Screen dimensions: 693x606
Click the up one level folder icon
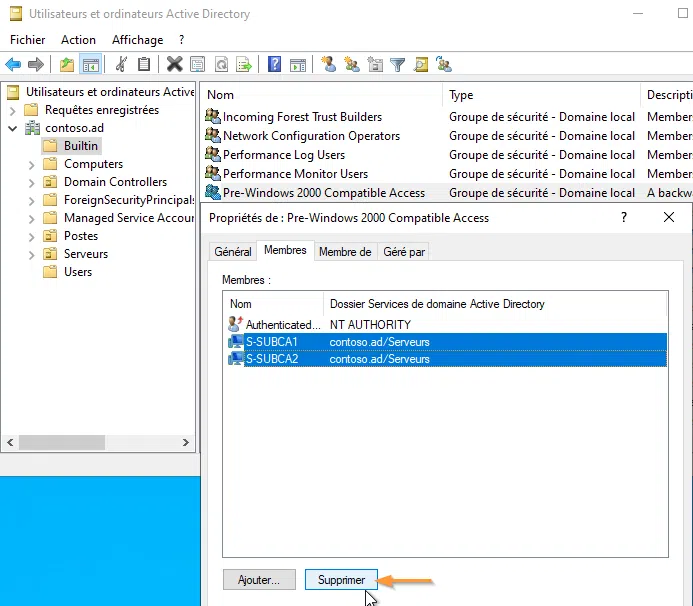click(67, 65)
